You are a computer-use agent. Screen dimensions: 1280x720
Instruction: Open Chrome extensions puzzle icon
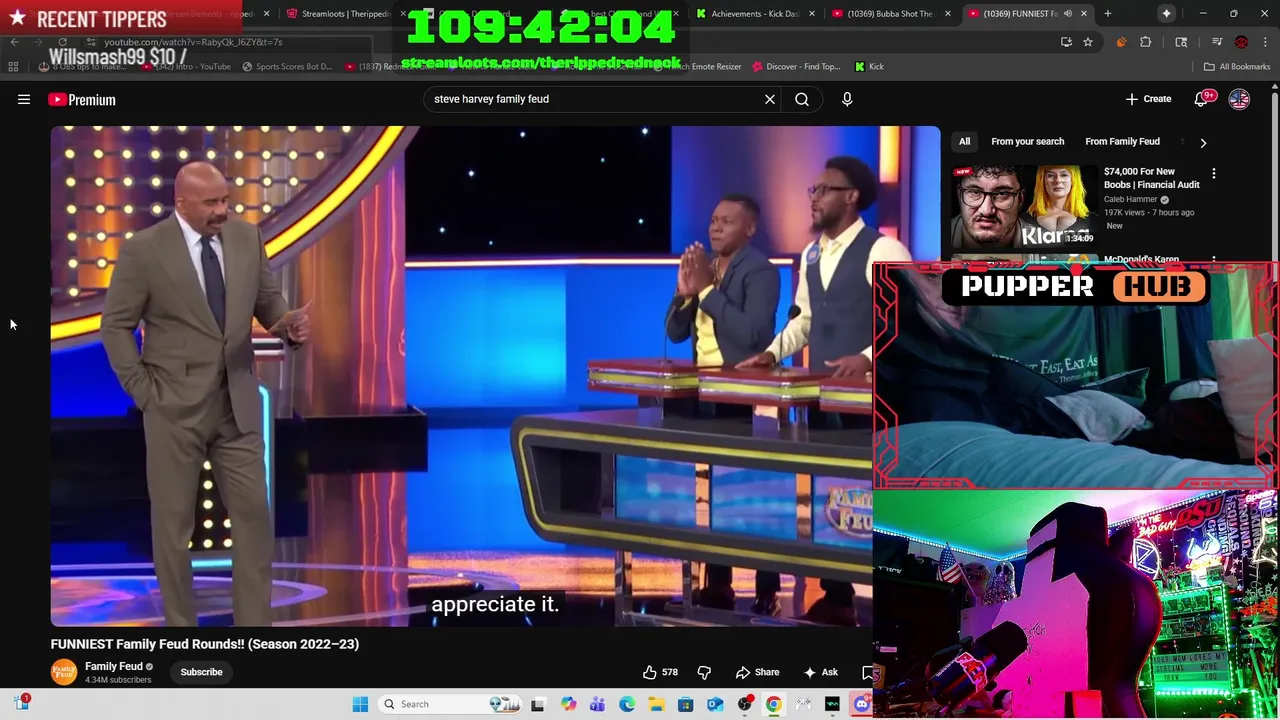[x=1146, y=42]
